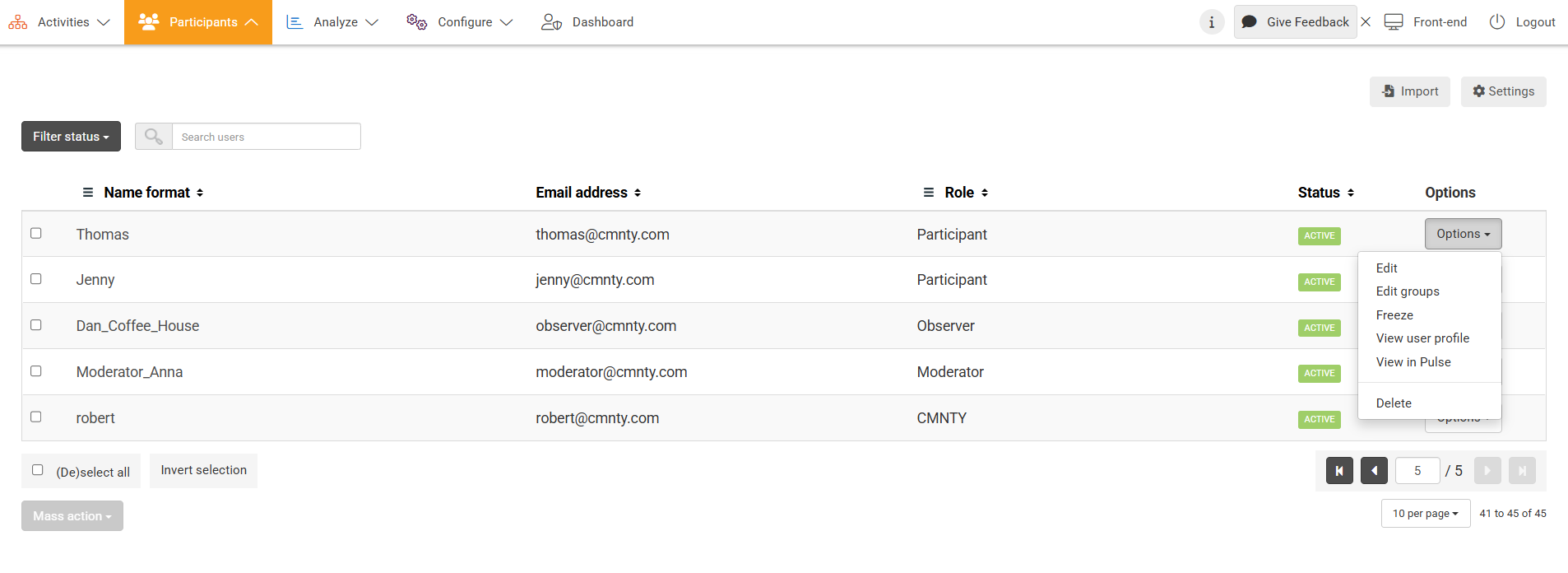Select the checkbox for Thomas

[36, 234]
